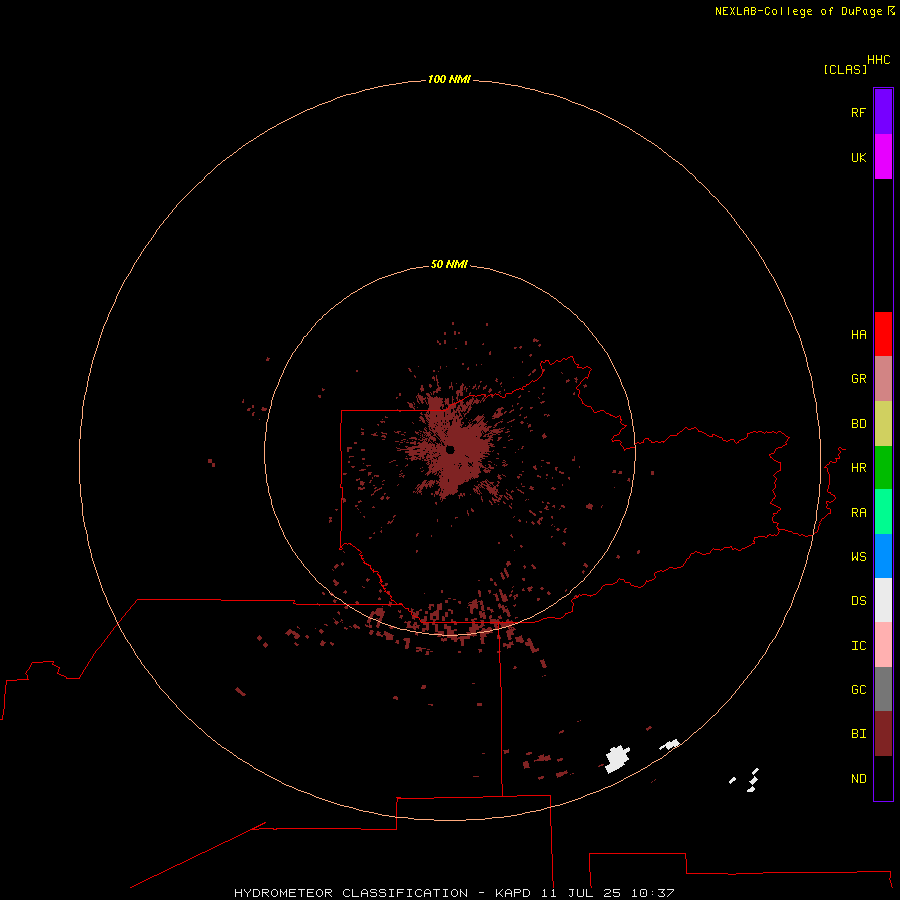Screen dimensions: 900x900
Task: Click the HHC product code text
Action: tap(878, 60)
